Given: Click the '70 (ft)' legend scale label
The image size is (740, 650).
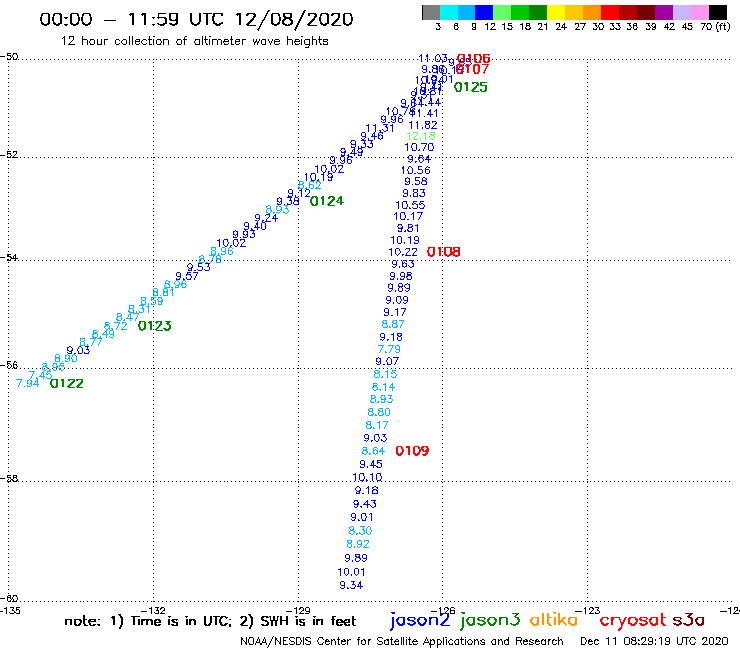Looking at the screenshot, I should [x=715, y=26].
